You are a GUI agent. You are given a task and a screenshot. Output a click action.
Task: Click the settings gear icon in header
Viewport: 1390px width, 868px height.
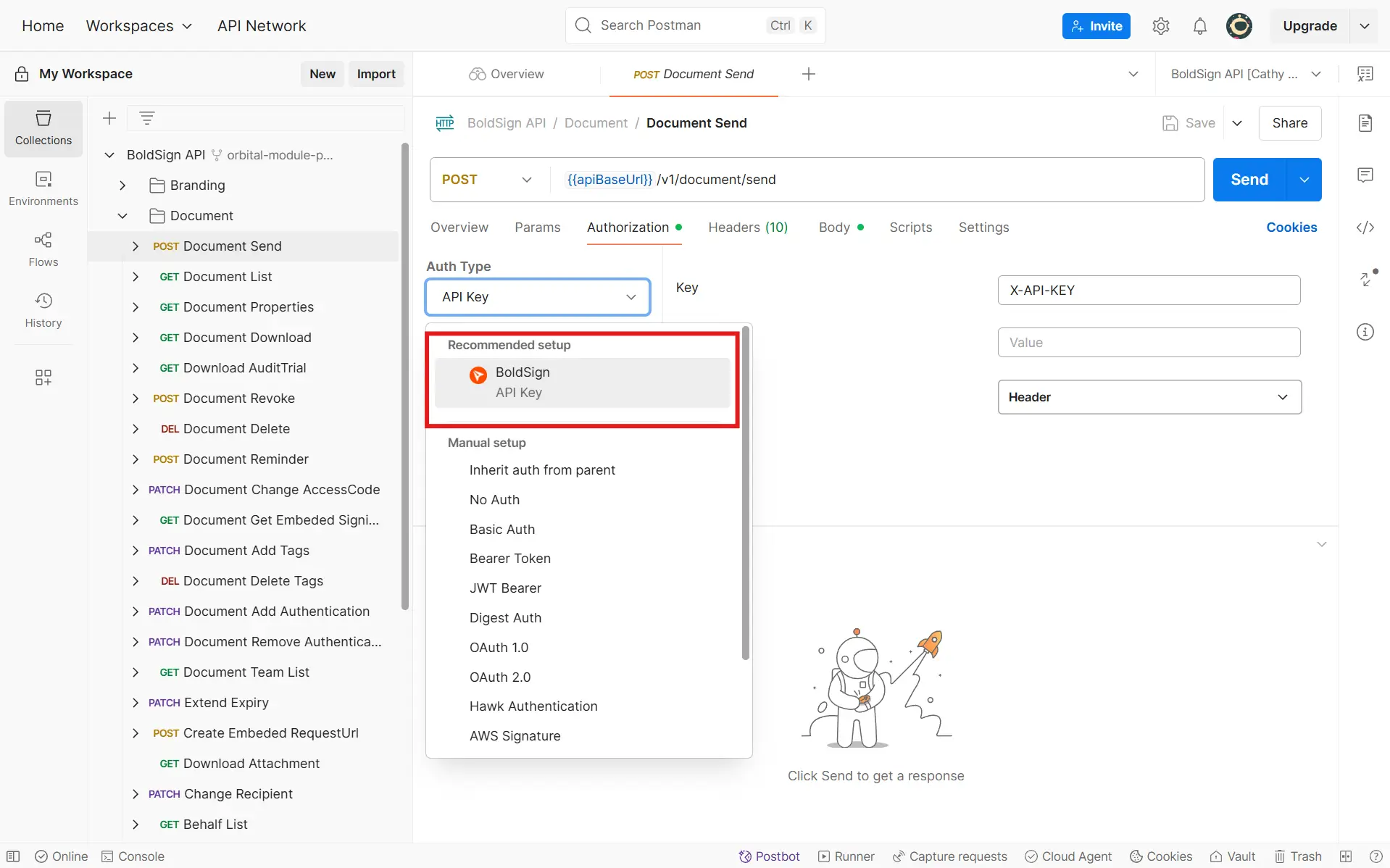(x=1161, y=26)
